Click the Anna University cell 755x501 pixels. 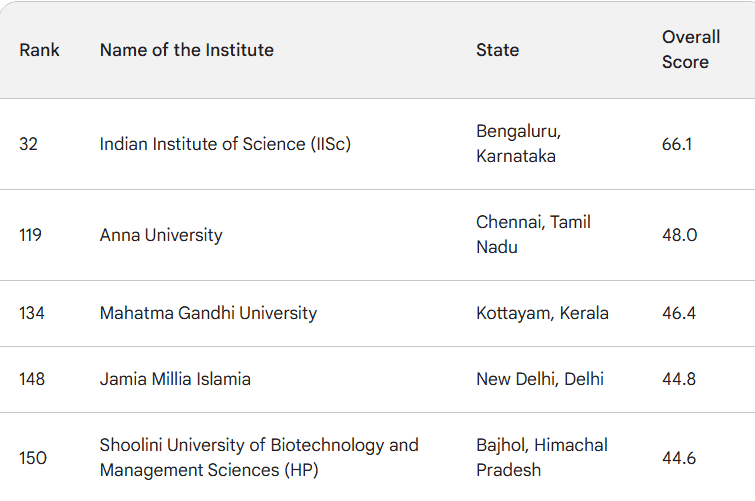(161, 235)
